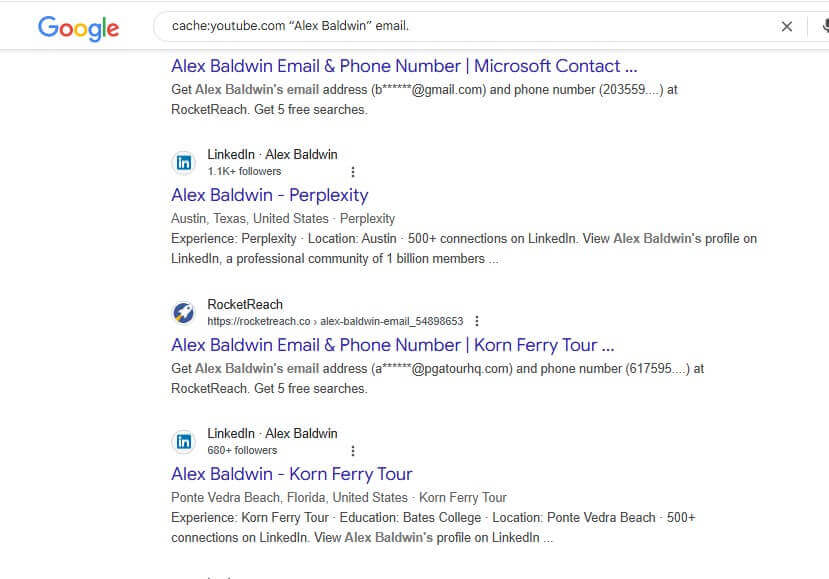Click the LinkedIn favicon above the Perplexity result

pyautogui.click(x=183, y=162)
